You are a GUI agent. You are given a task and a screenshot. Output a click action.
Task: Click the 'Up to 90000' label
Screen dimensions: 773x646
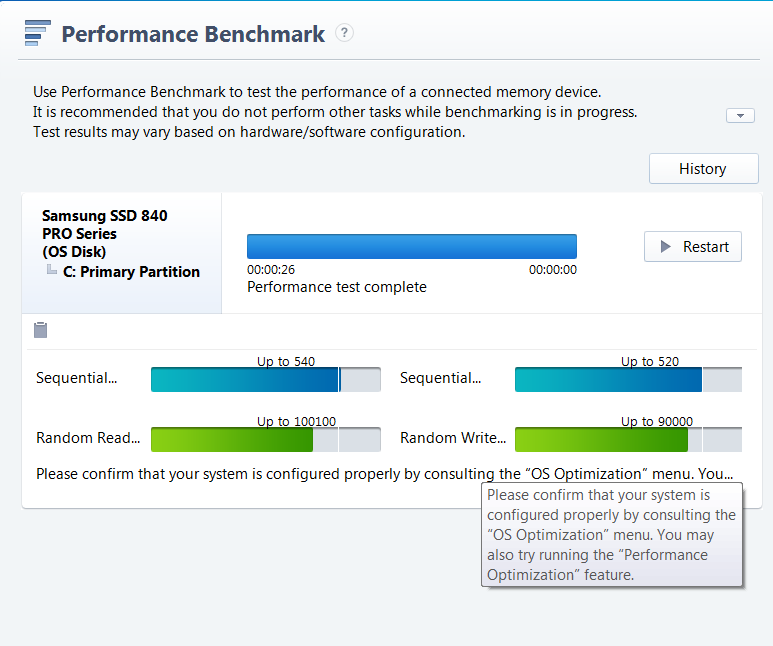coord(657,422)
